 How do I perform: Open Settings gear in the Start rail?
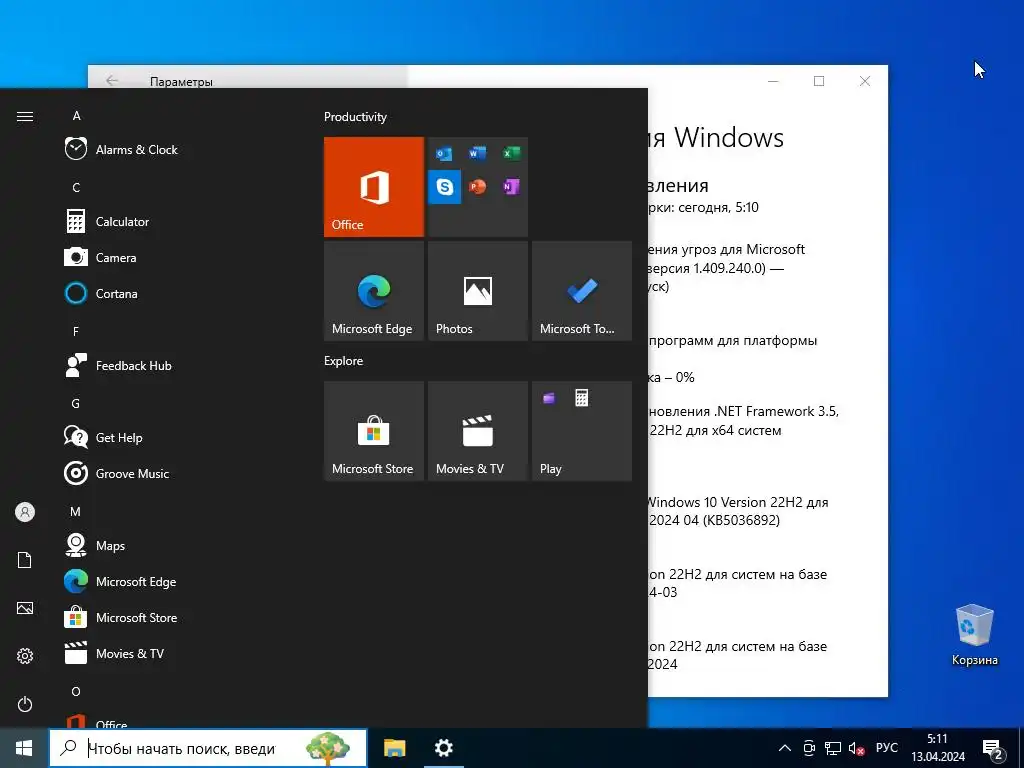coord(25,656)
